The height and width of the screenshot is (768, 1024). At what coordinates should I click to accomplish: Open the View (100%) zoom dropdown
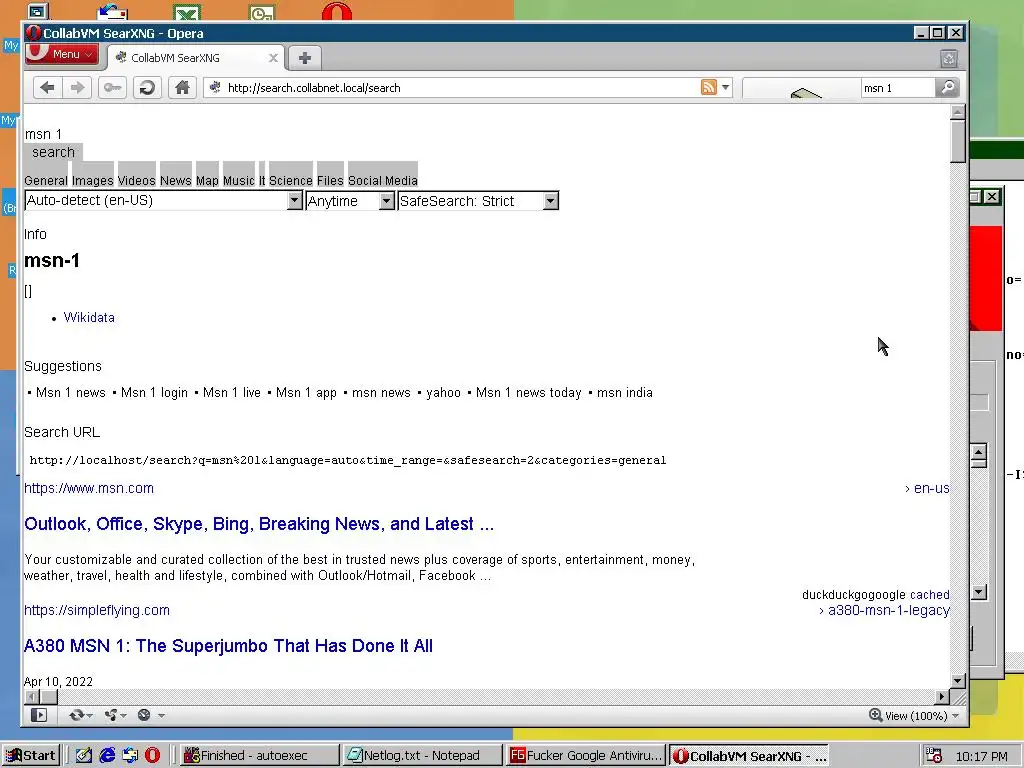point(955,716)
